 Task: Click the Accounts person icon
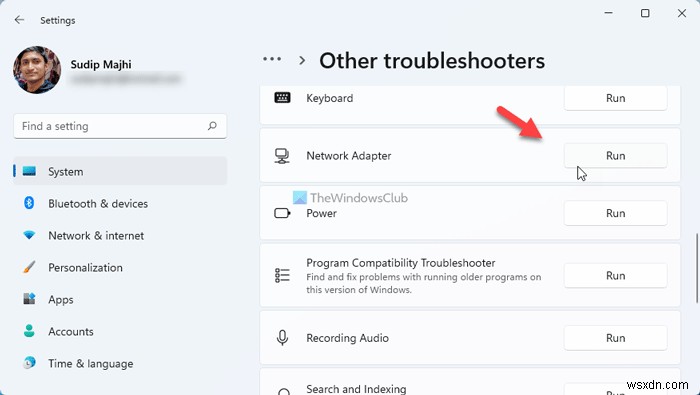29,331
